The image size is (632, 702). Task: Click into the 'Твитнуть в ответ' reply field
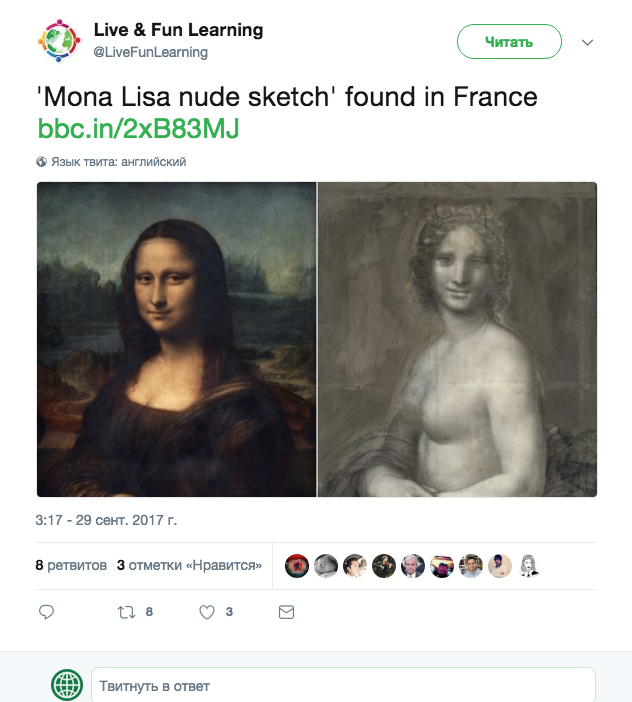click(x=342, y=686)
